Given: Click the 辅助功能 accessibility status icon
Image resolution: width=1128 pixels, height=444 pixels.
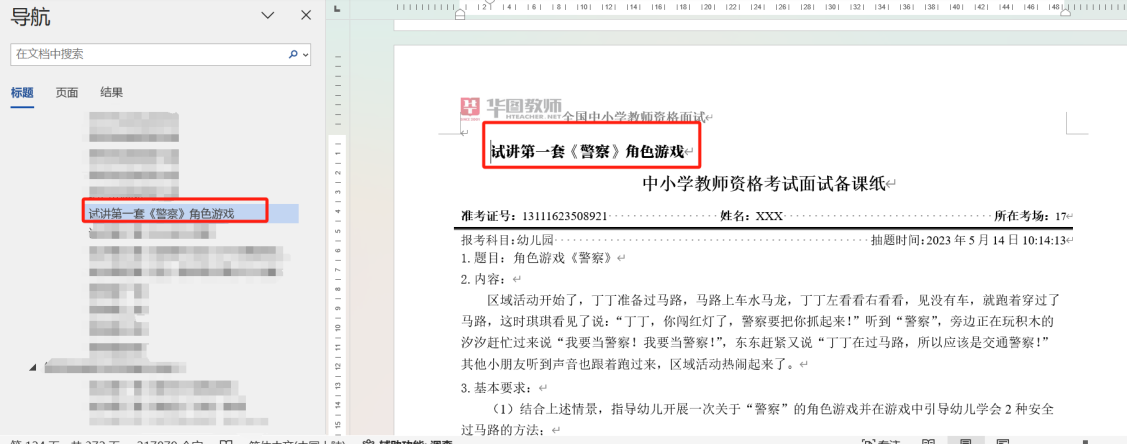Looking at the screenshot, I should pos(368,441).
